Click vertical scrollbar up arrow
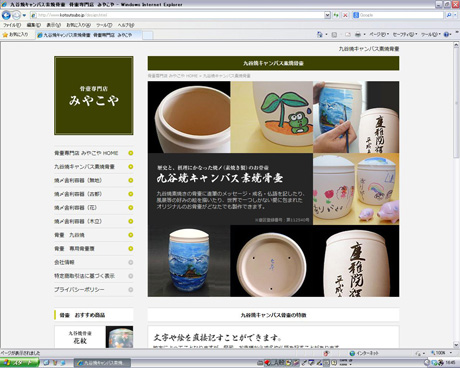 tap(456, 45)
